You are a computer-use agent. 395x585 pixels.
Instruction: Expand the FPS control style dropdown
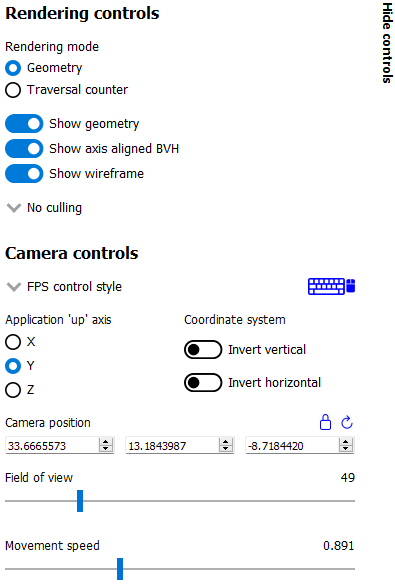coord(64,287)
